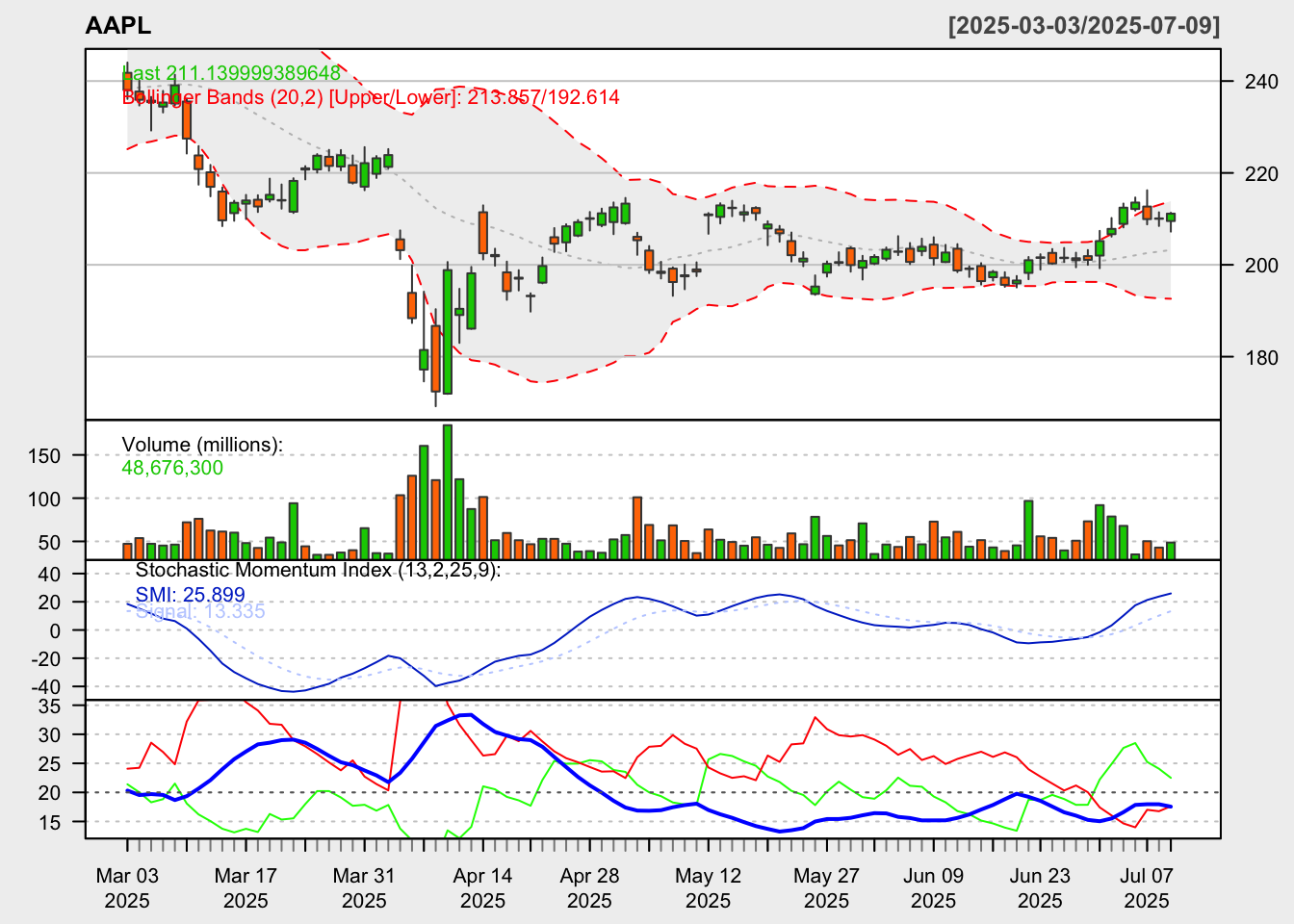Click the AAPL ticker title

[118, 26]
